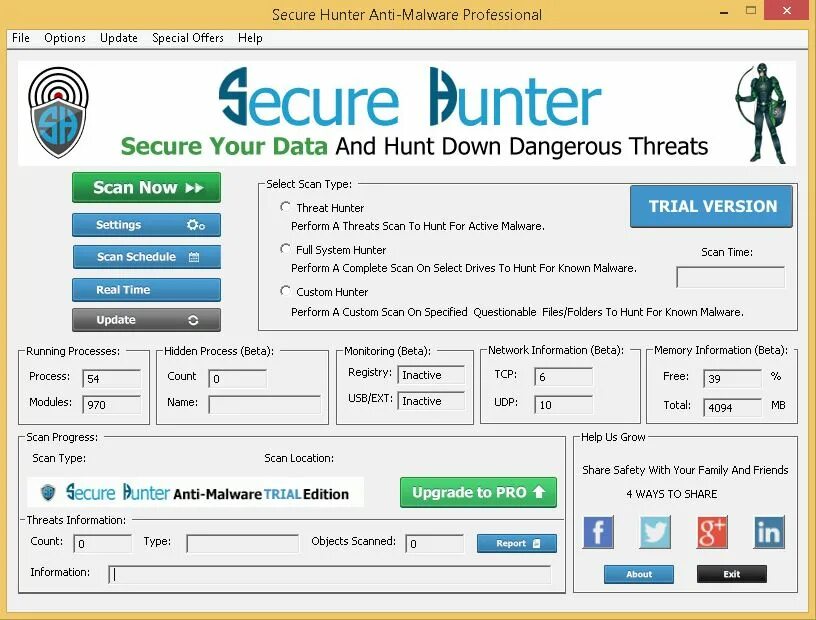
Task: Open the Options menu
Action: point(65,38)
